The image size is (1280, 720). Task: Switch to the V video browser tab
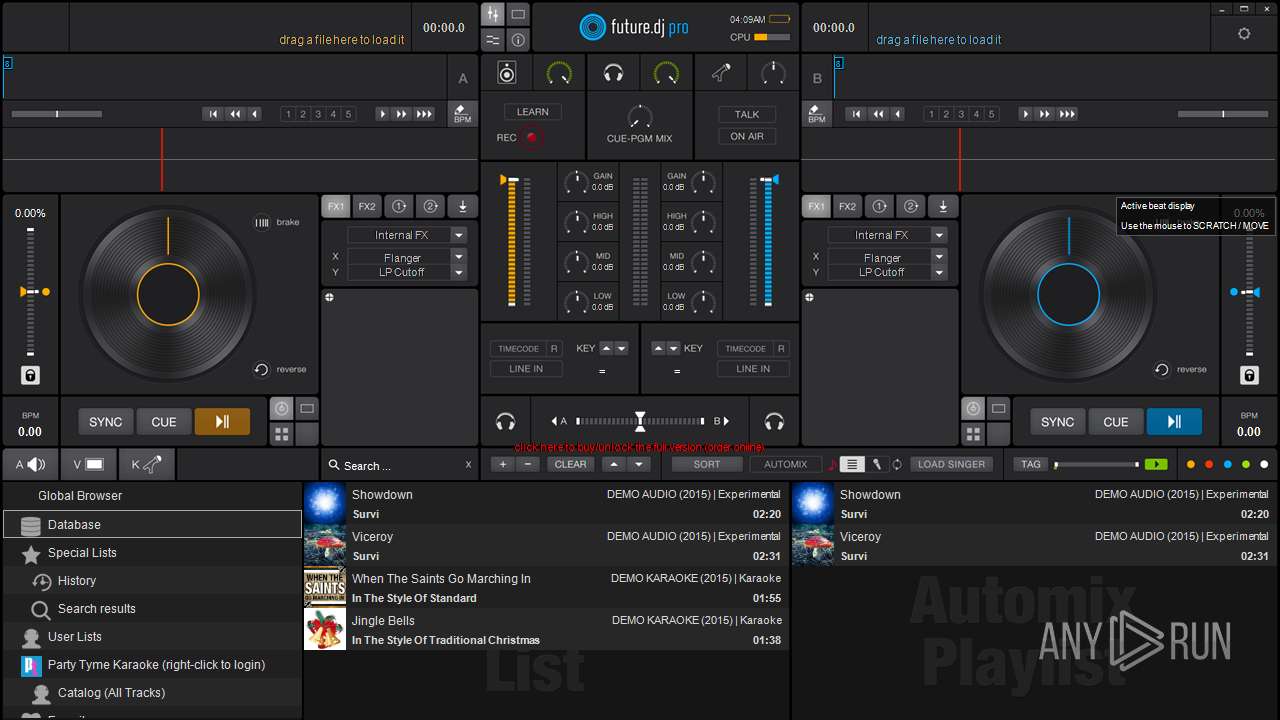click(88, 464)
